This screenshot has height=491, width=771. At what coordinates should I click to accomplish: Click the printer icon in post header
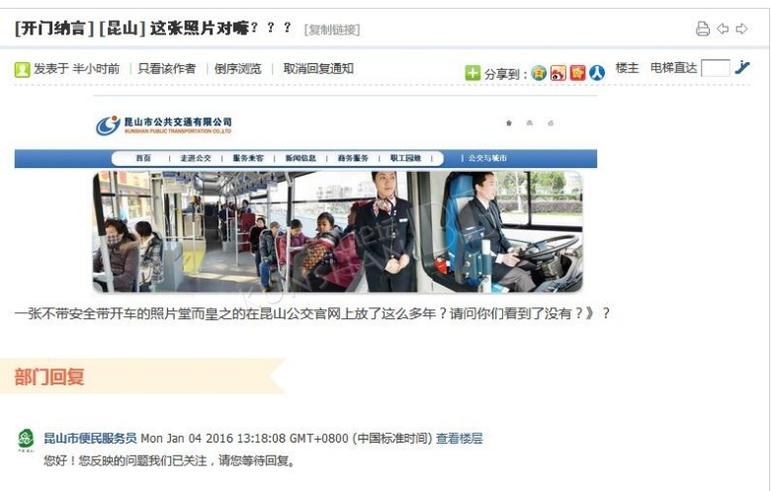[x=703, y=29]
